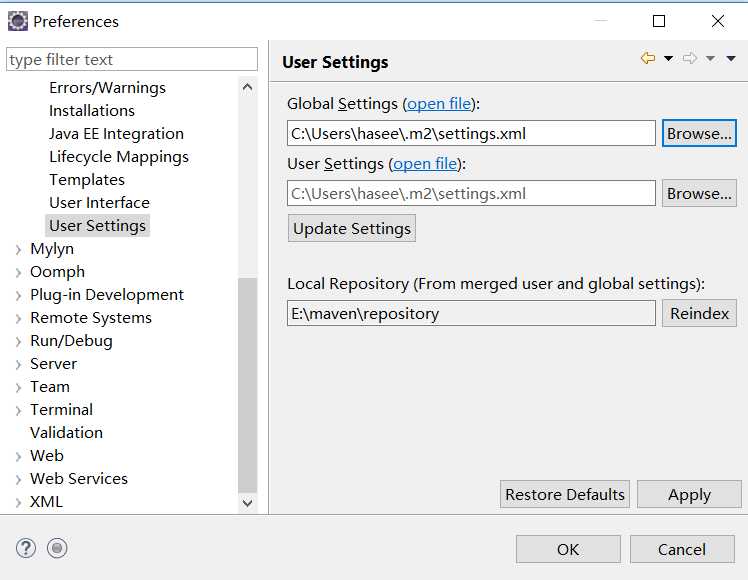
Task: Open file link for Global Settings
Action: pyautogui.click(x=439, y=104)
